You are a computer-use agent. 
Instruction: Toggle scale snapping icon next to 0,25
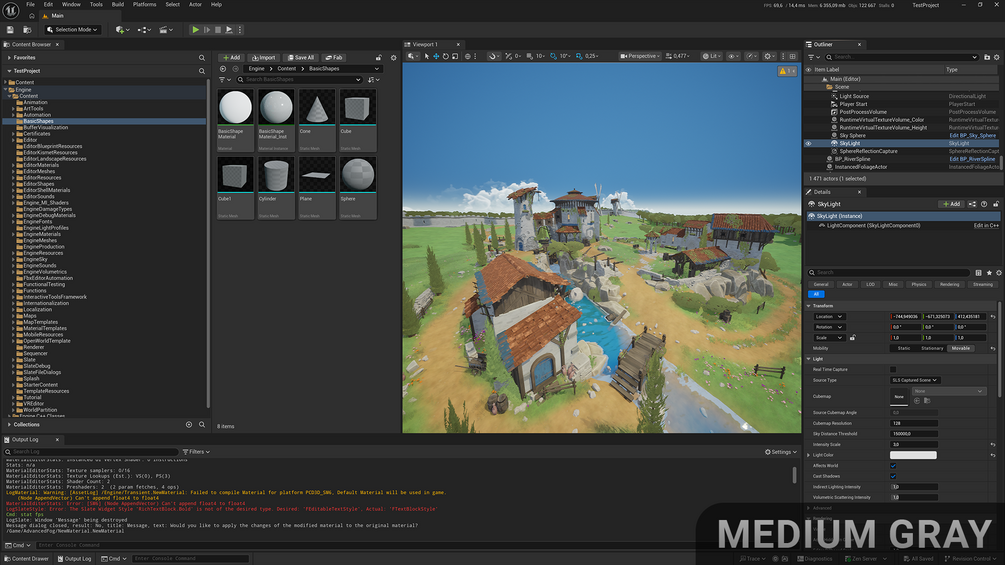click(x=579, y=56)
